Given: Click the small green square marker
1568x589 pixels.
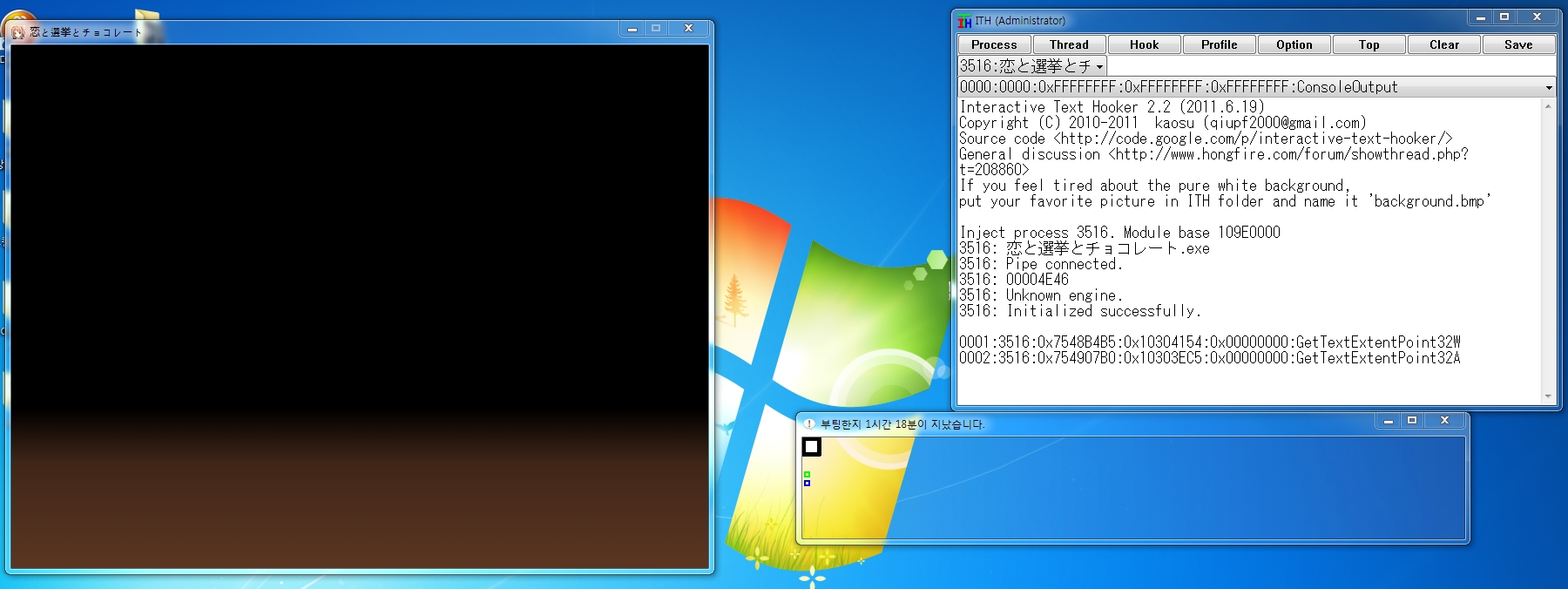Looking at the screenshot, I should click(x=807, y=475).
